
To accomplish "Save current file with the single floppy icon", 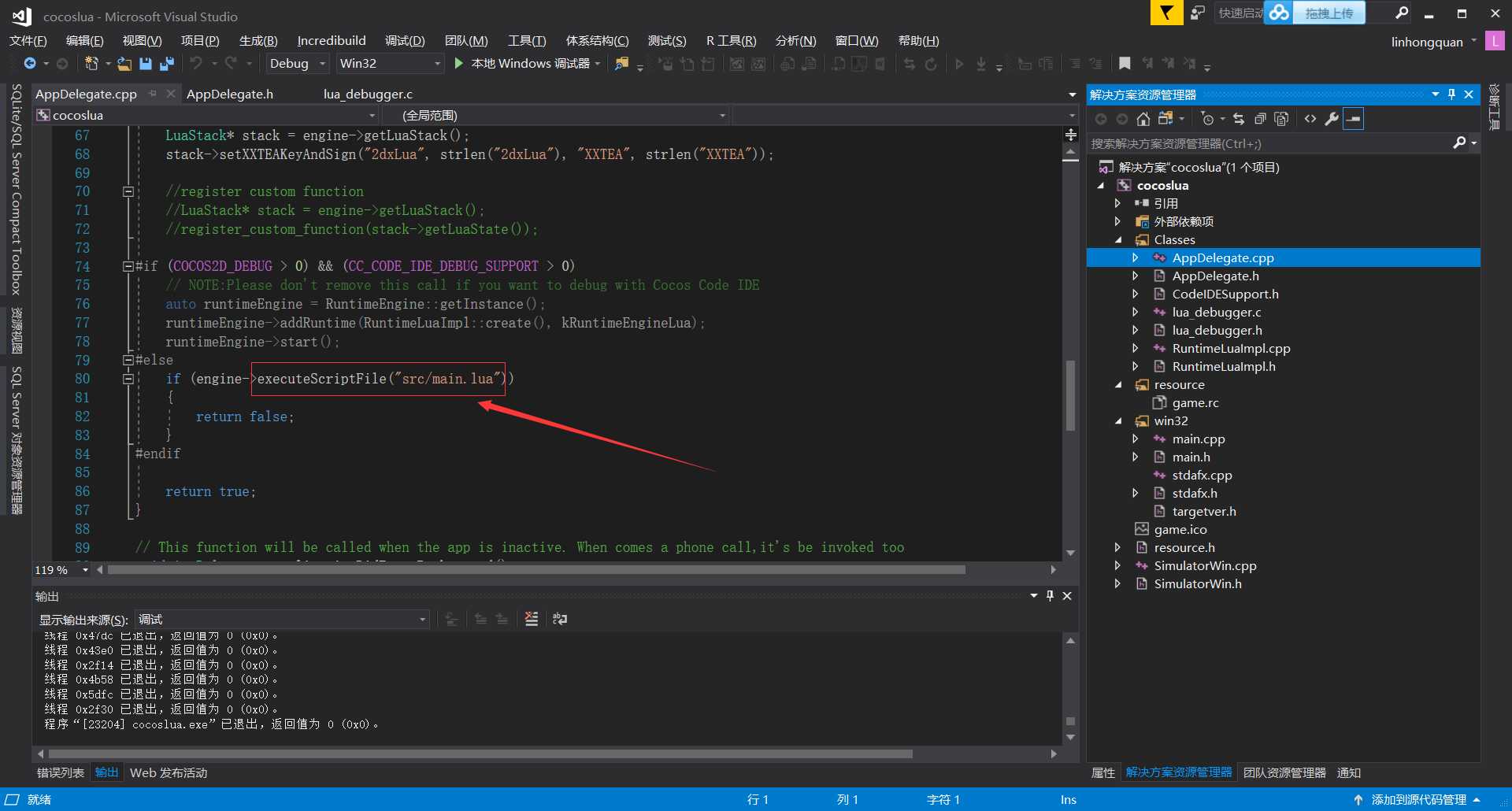I will point(145,64).
